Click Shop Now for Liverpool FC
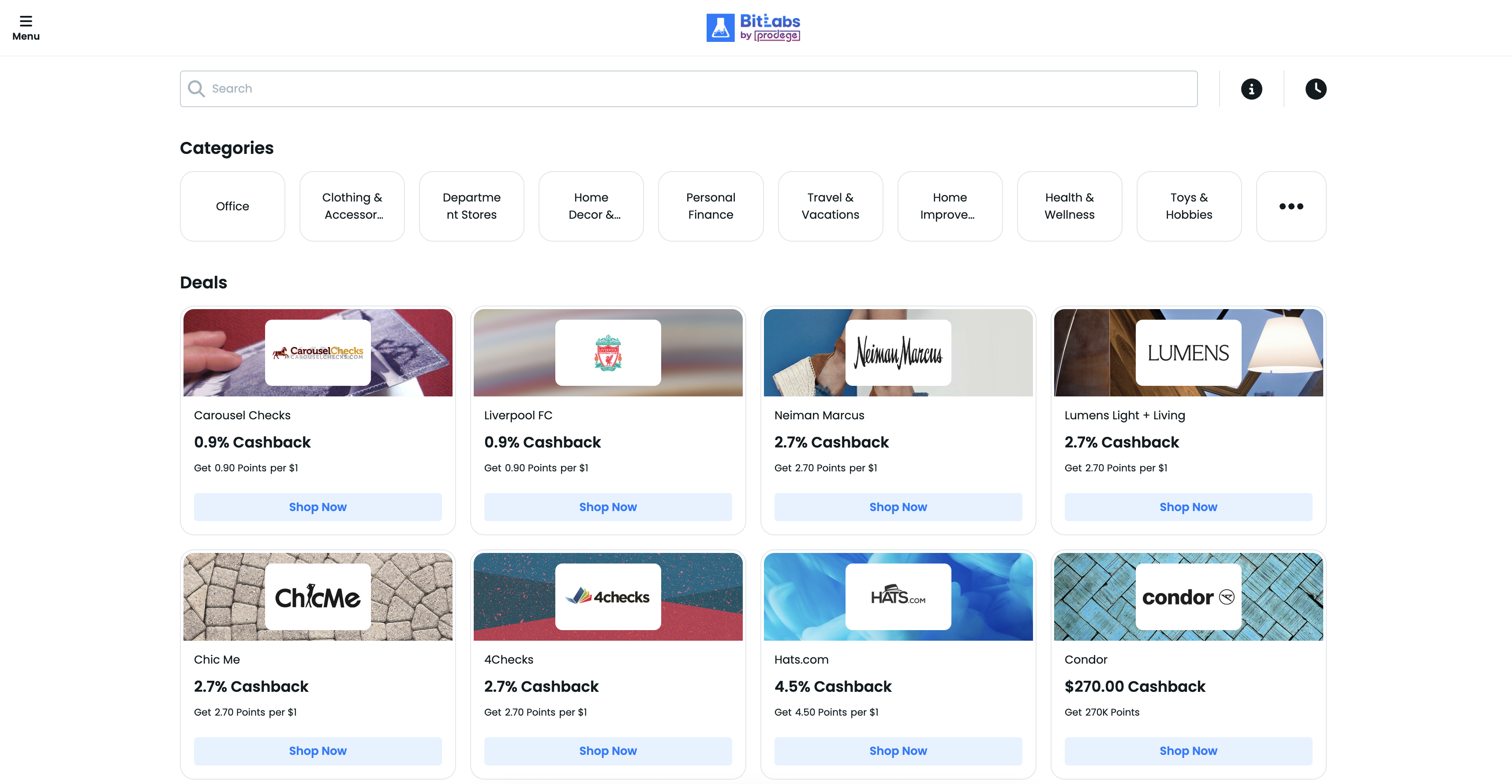Screen dimensions: 1512x784 (607, 507)
